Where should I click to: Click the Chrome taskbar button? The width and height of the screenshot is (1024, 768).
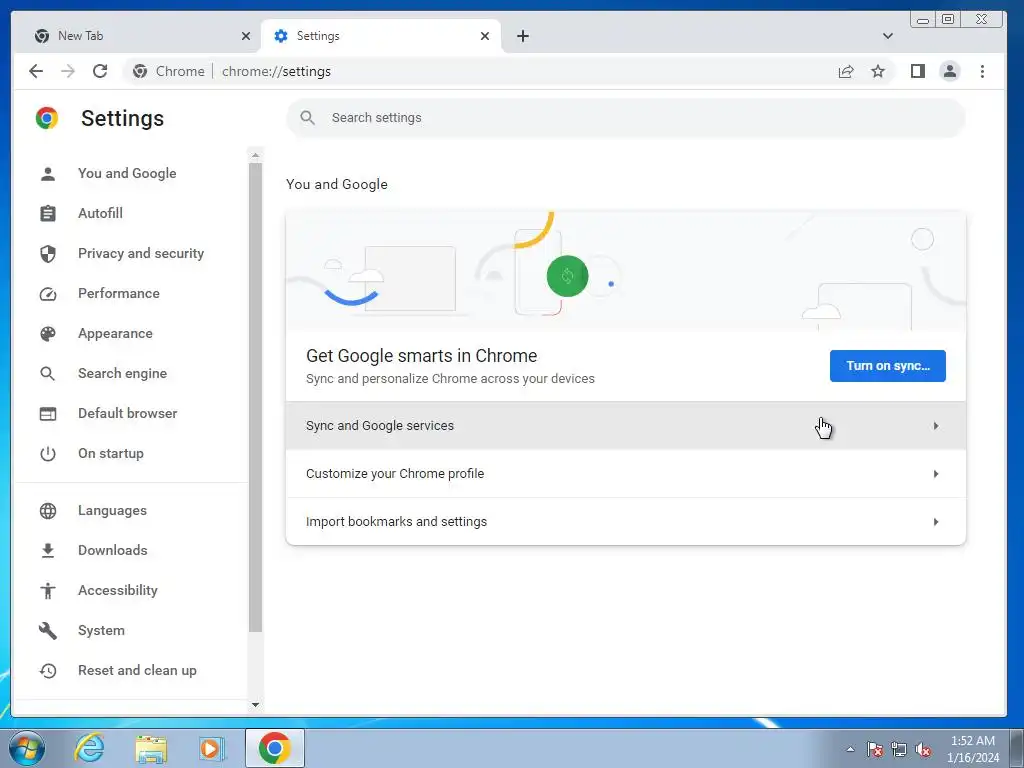click(274, 748)
